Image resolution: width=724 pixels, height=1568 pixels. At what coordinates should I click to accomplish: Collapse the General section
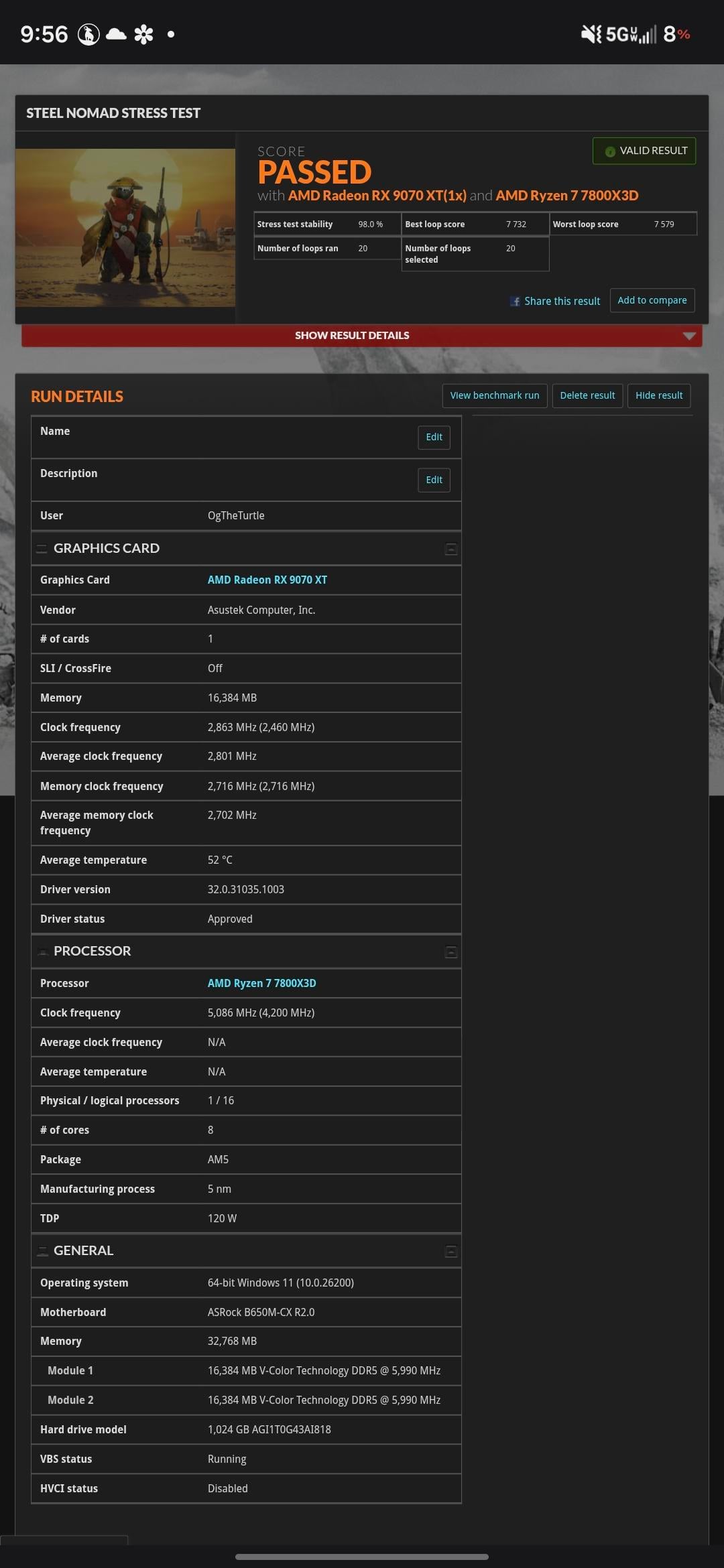(x=451, y=1252)
